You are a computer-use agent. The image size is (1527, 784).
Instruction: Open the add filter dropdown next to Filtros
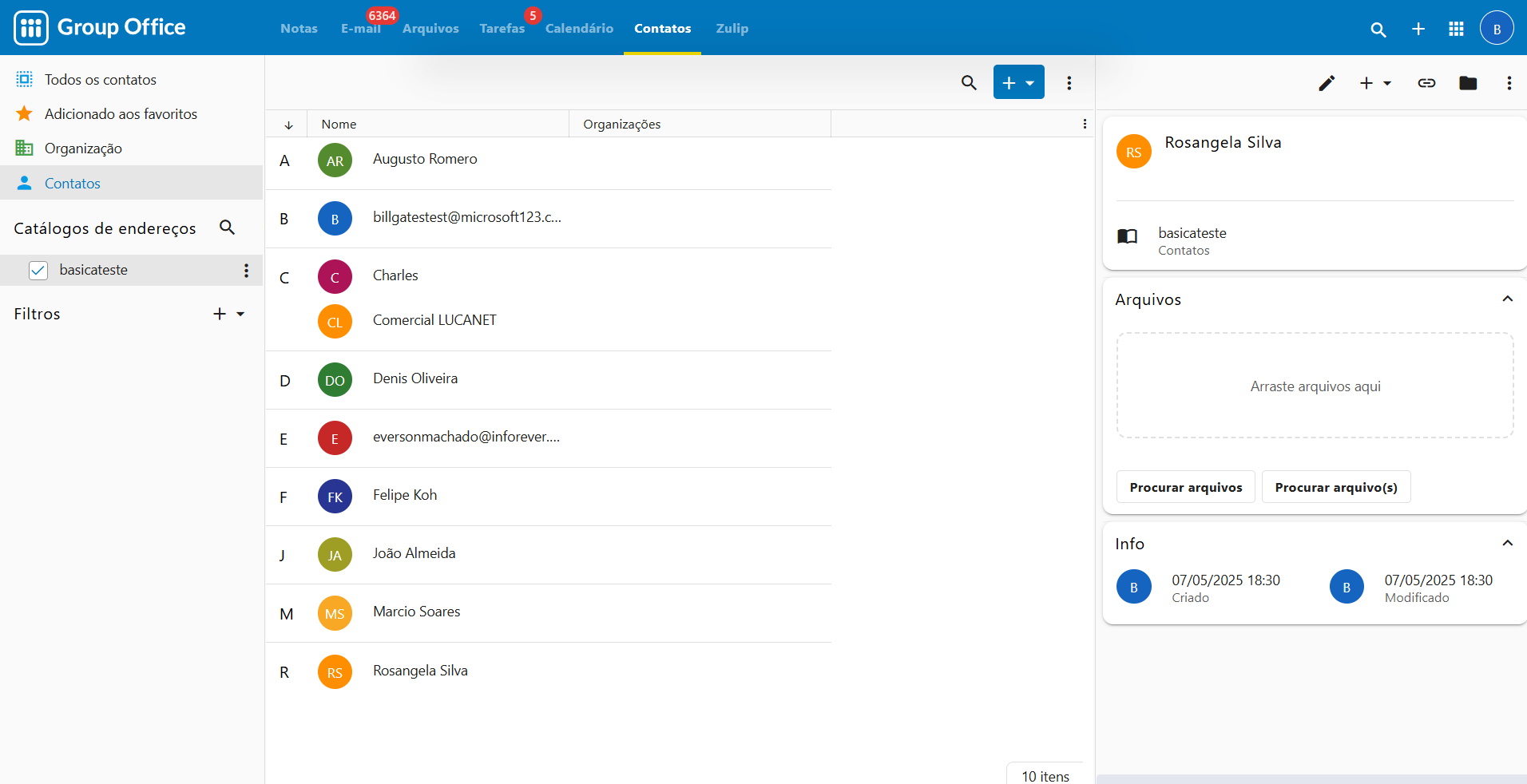pos(228,314)
